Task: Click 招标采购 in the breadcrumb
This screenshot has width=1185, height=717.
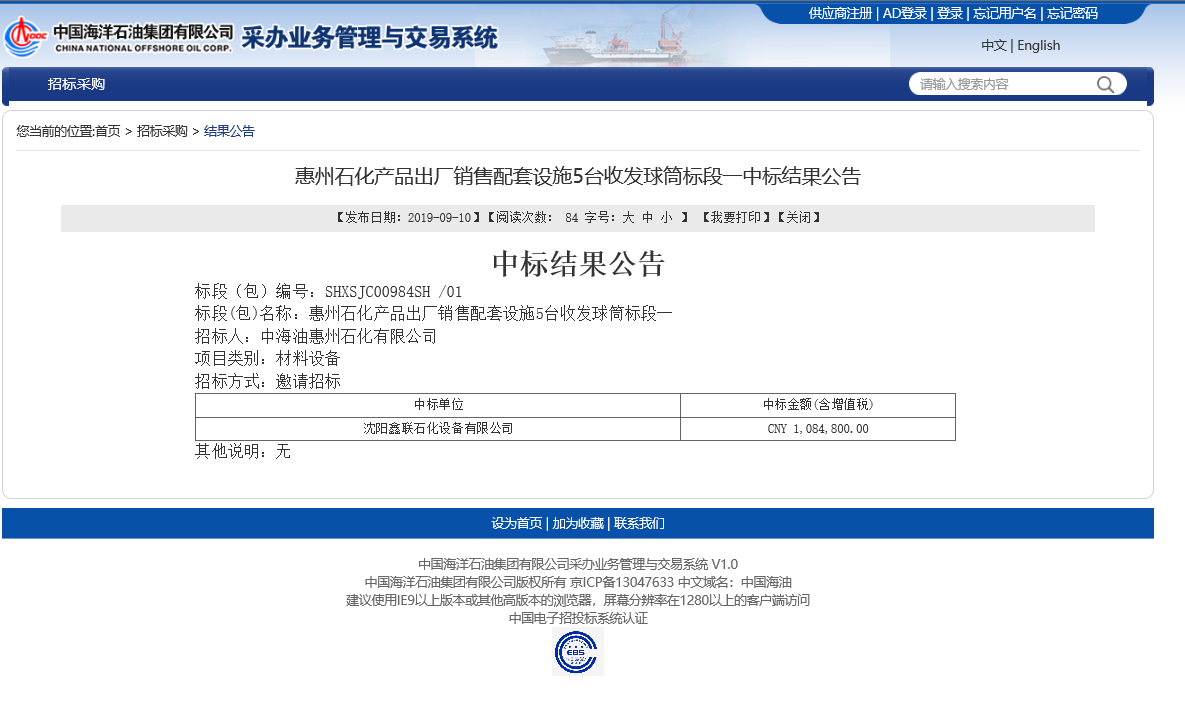Action: pyautogui.click(x=162, y=131)
